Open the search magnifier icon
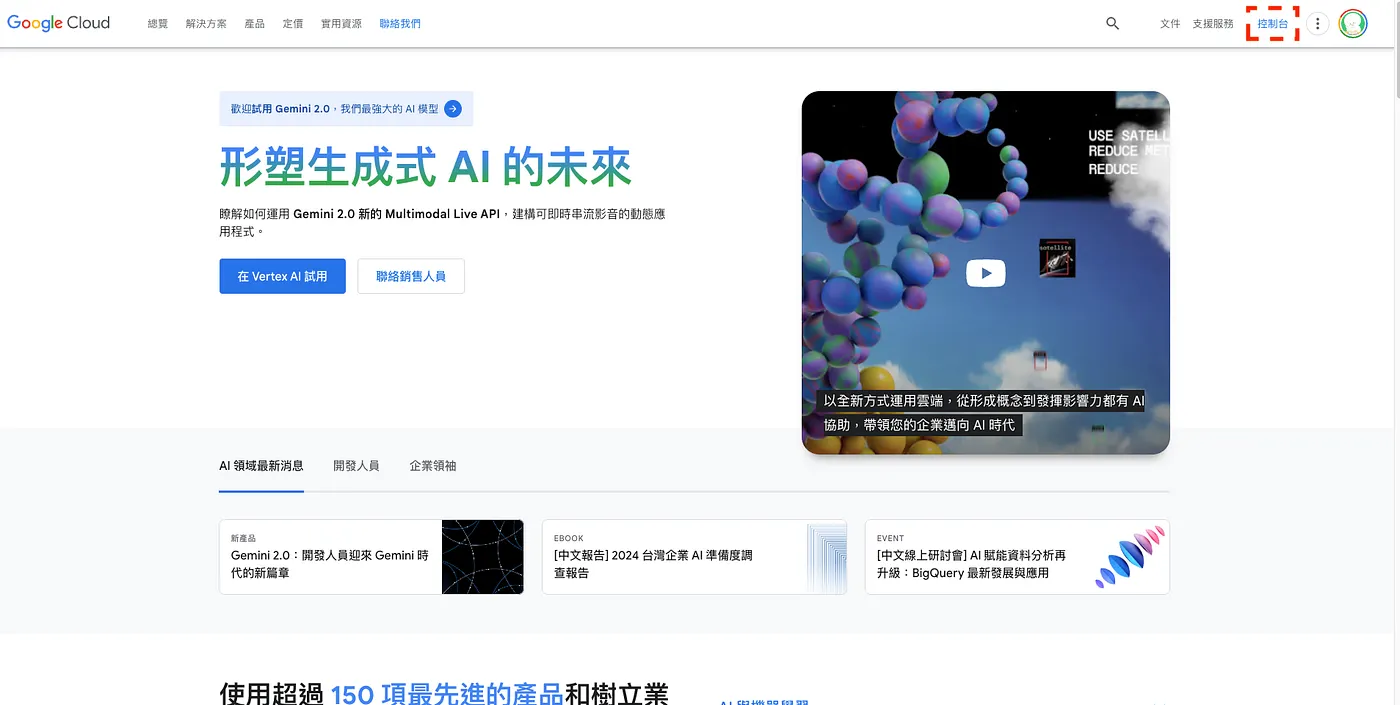The image size is (1400, 705). click(x=1112, y=23)
